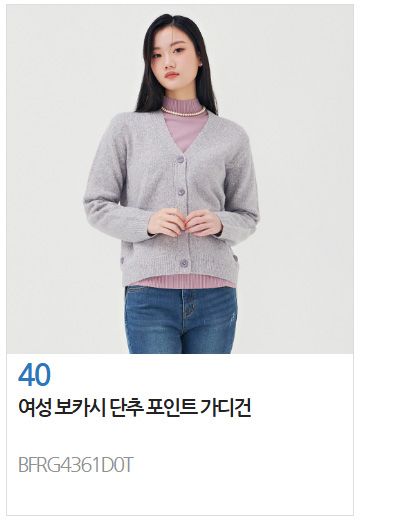Click the product title 여성 보카시 단추 포인트 가디건
This screenshot has height=527, width=400.
click(135, 407)
